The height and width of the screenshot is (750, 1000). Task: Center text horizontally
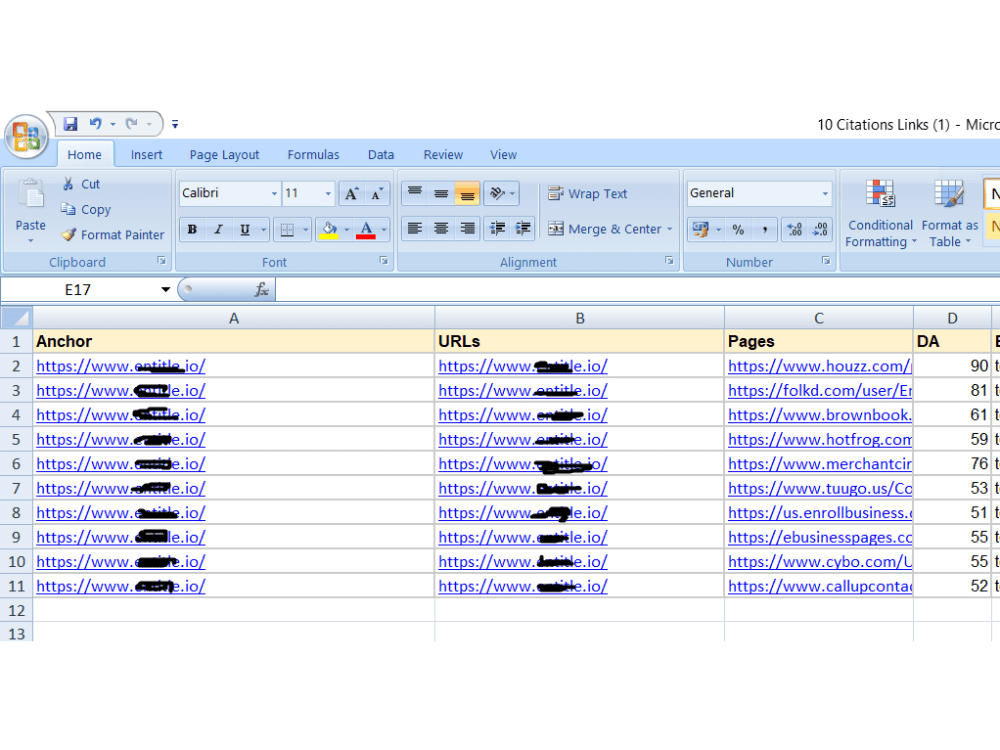(441, 228)
